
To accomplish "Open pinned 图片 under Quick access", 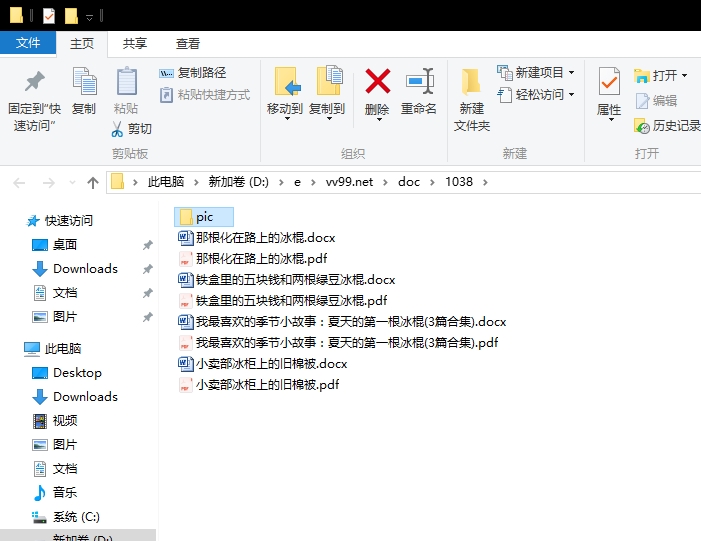I will (x=55, y=317).
